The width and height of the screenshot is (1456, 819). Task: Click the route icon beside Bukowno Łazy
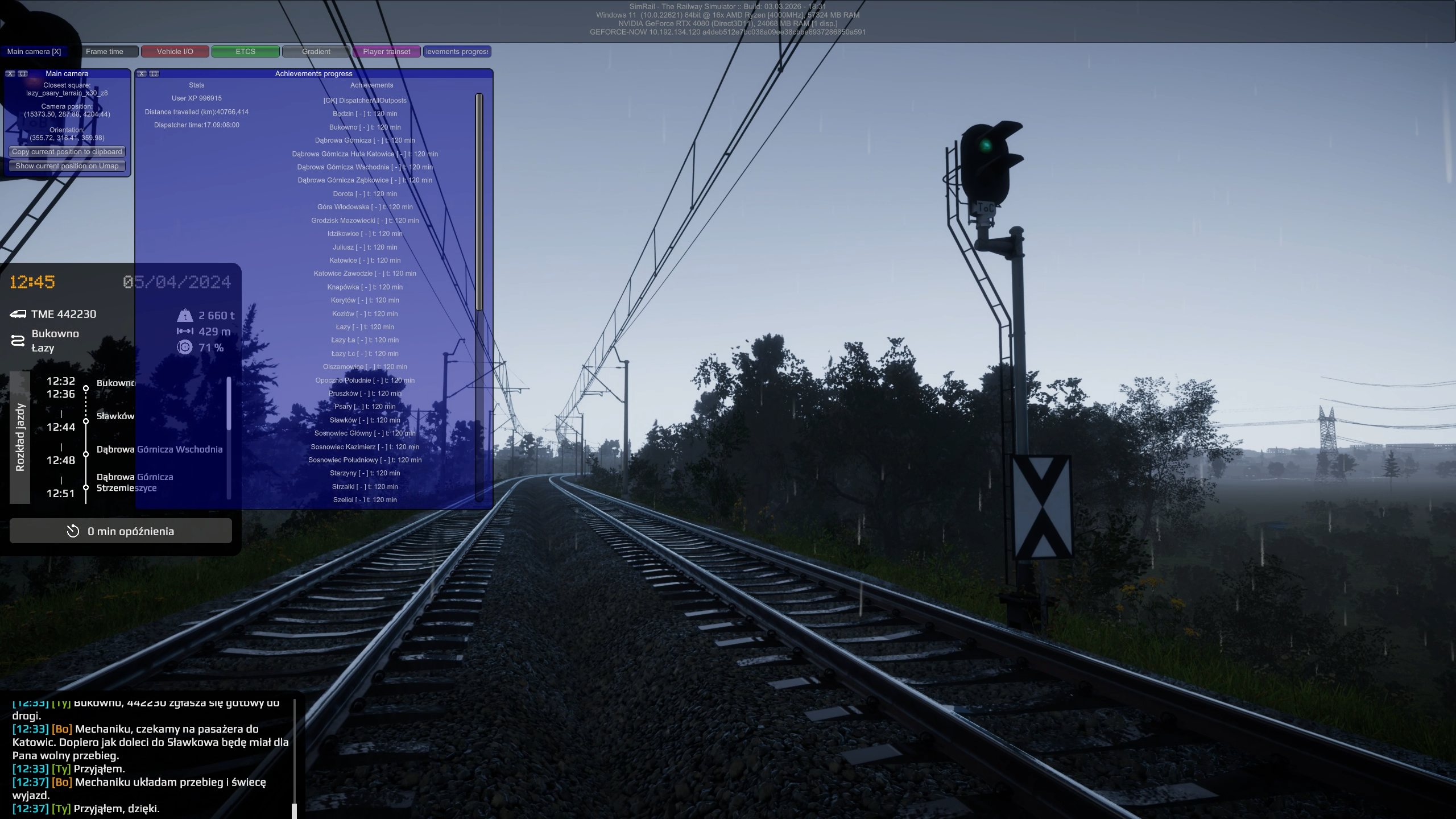pos(18,340)
